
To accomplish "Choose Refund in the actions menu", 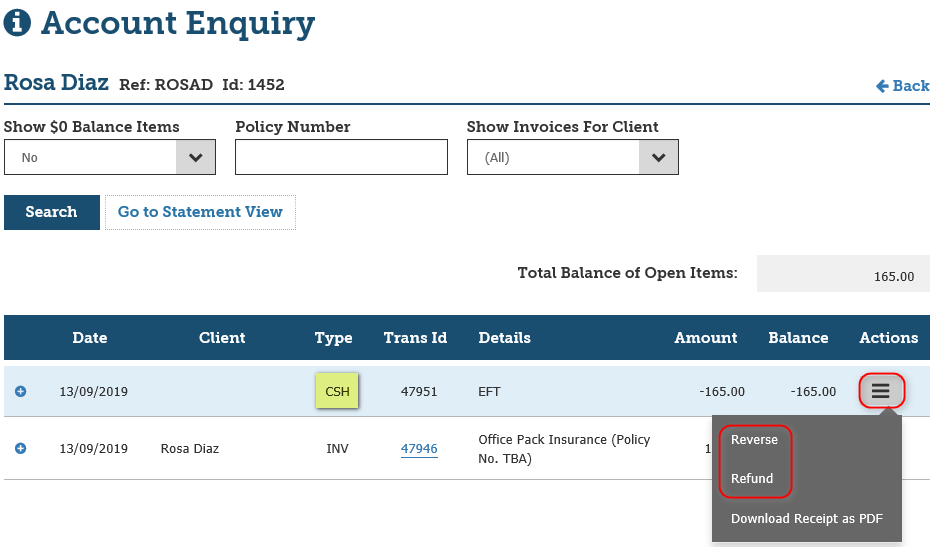I will 752,478.
